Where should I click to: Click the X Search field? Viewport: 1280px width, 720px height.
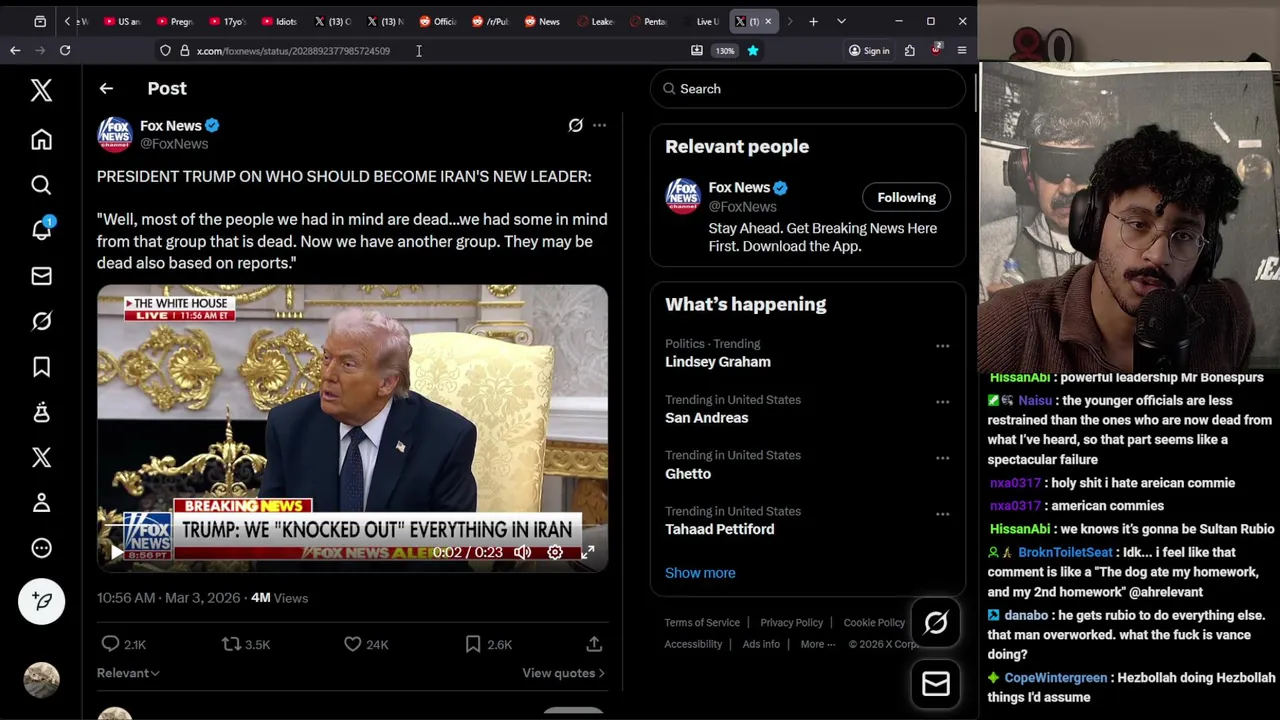click(808, 89)
